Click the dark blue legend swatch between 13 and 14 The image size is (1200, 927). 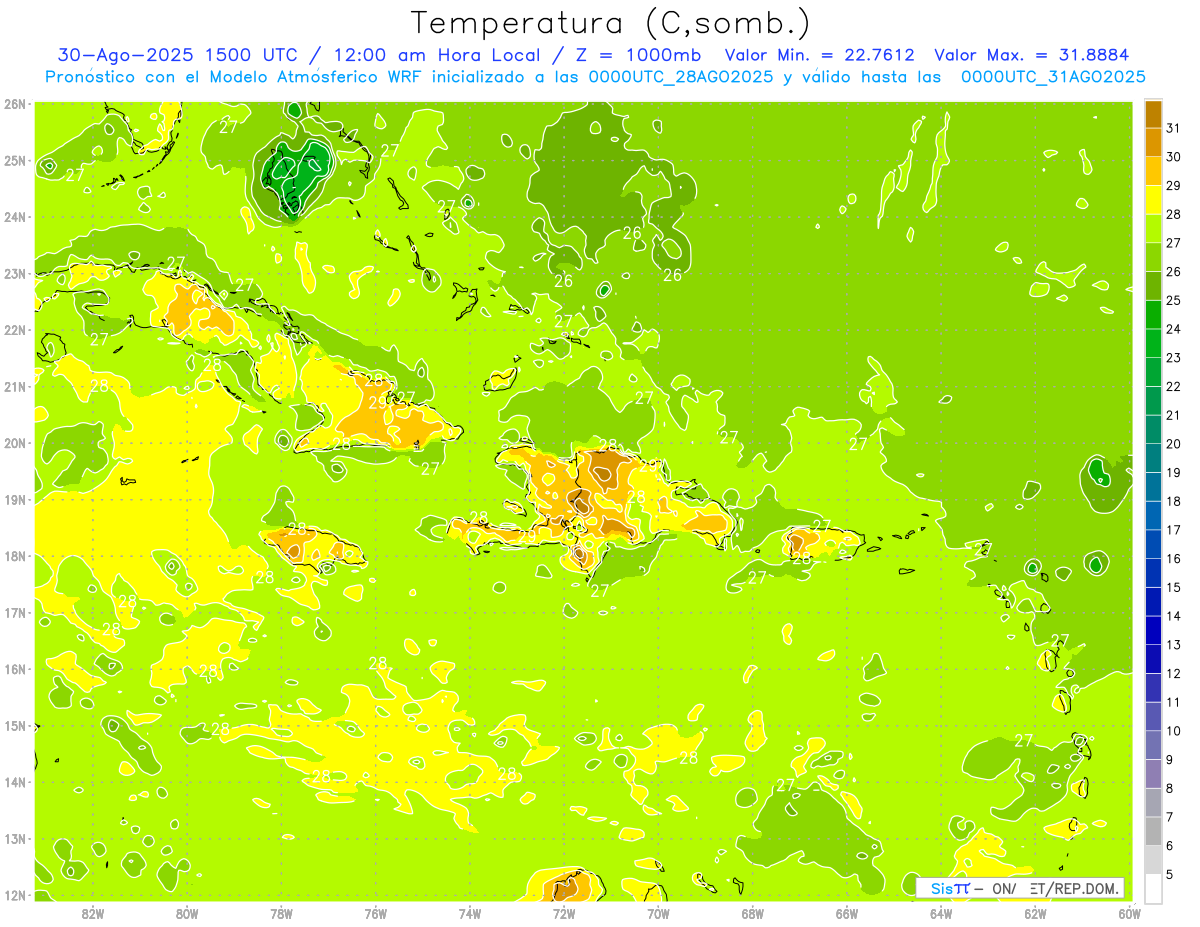pyautogui.click(x=1154, y=630)
